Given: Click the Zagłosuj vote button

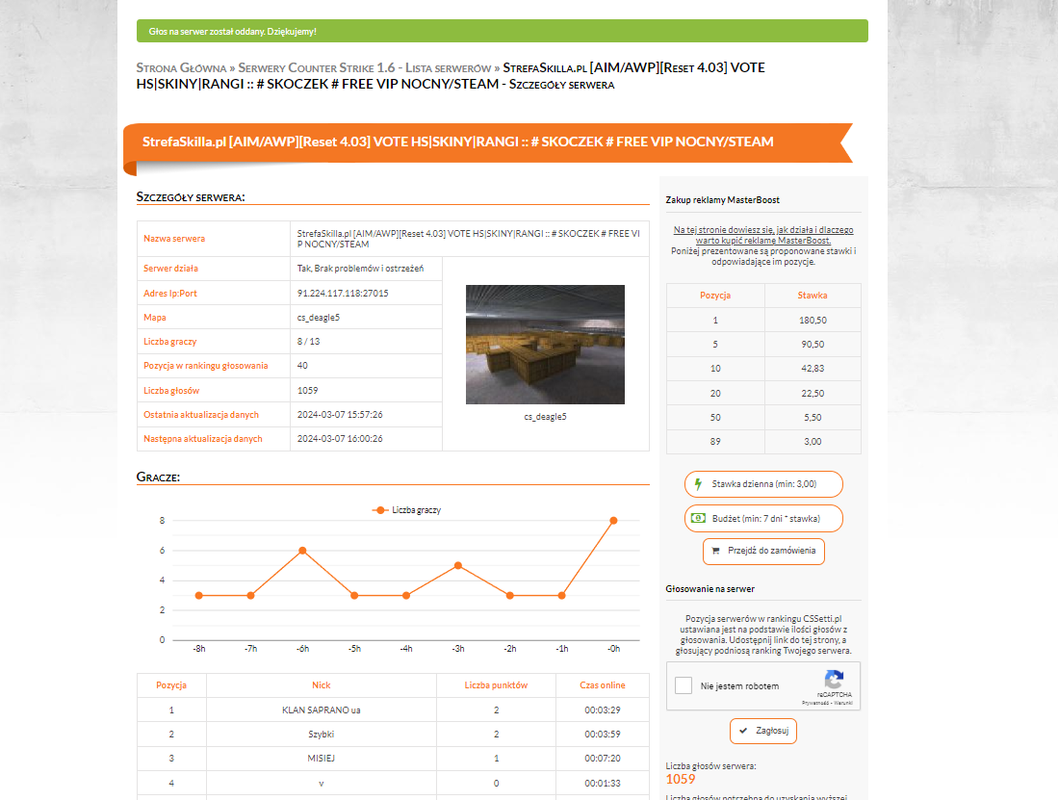Looking at the screenshot, I should point(763,731).
